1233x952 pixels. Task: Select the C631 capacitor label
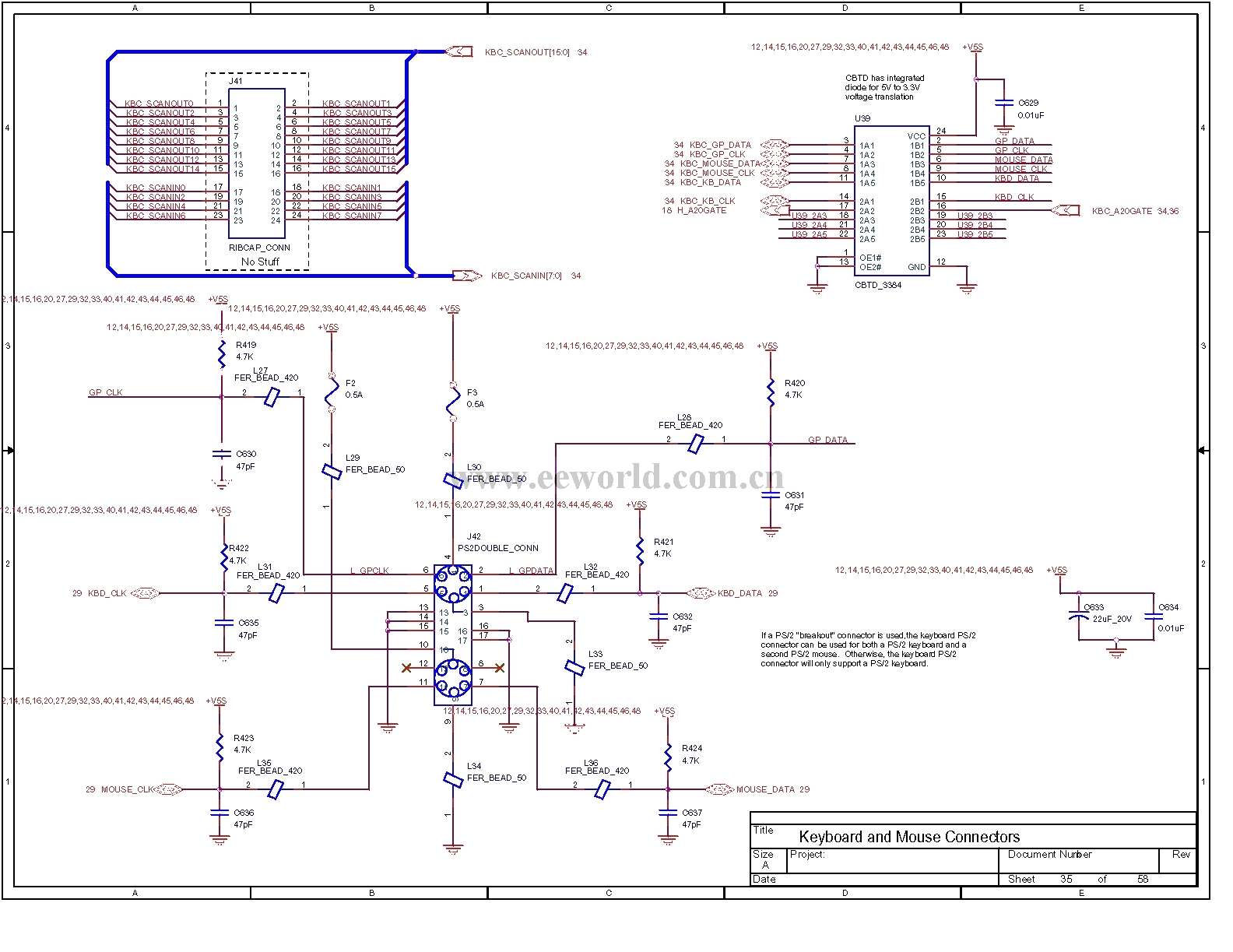pyautogui.click(x=795, y=495)
